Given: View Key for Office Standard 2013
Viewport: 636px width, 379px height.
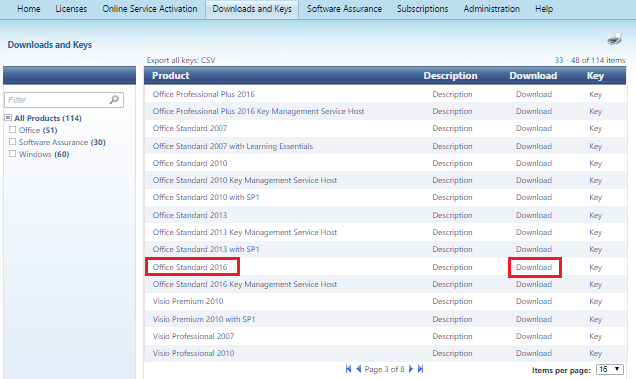Looking at the screenshot, I should pyautogui.click(x=595, y=215).
